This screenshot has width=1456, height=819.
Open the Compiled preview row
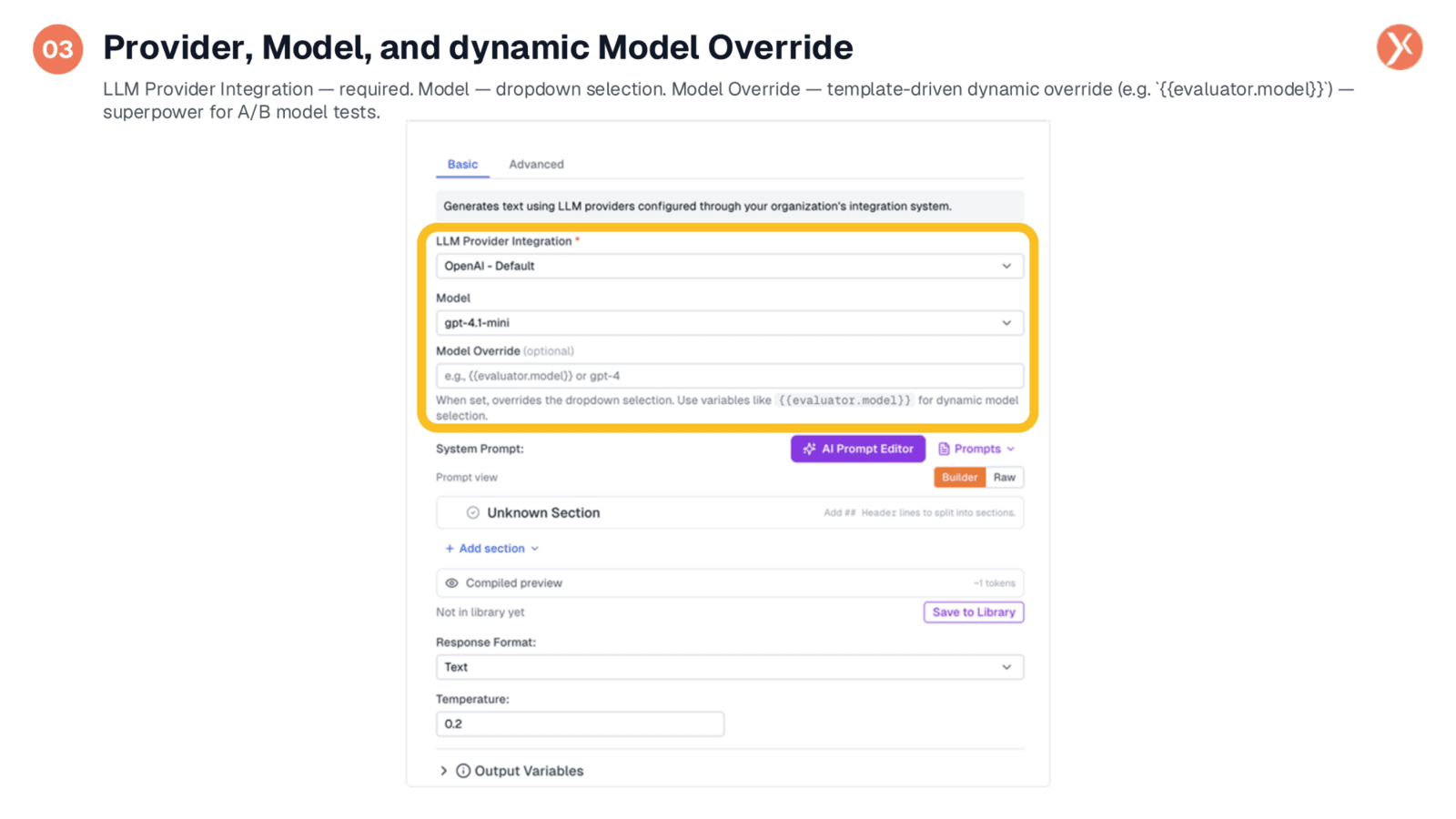click(x=730, y=583)
